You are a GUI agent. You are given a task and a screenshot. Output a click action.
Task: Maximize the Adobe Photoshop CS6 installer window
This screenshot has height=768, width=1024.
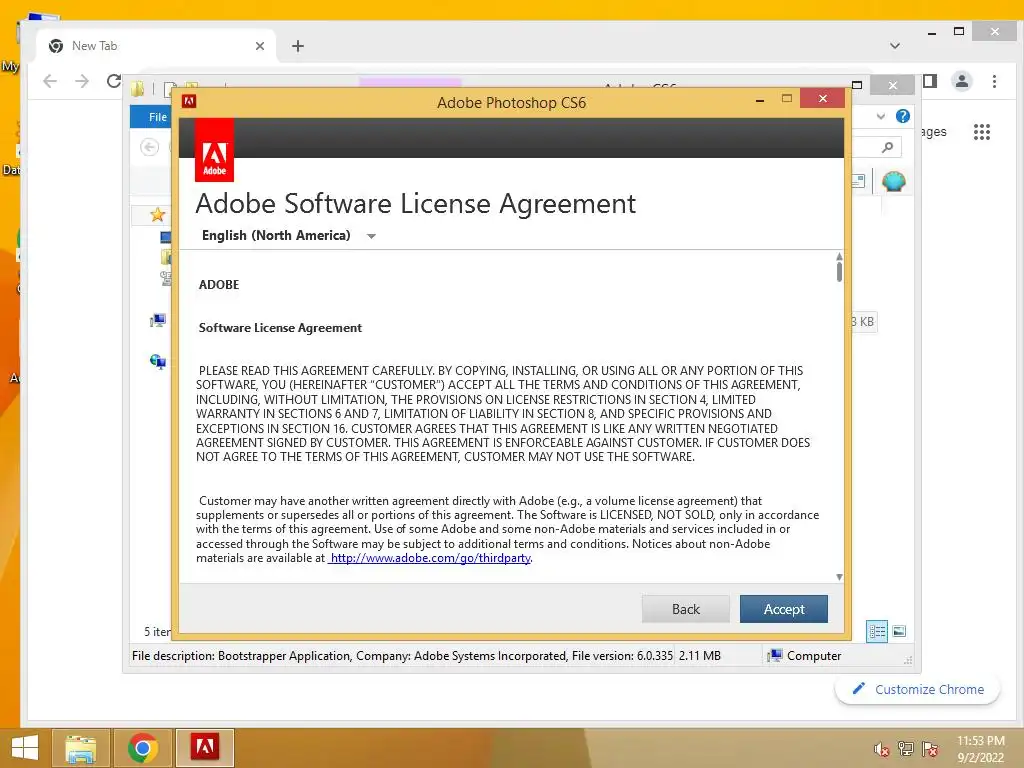click(787, 99)
